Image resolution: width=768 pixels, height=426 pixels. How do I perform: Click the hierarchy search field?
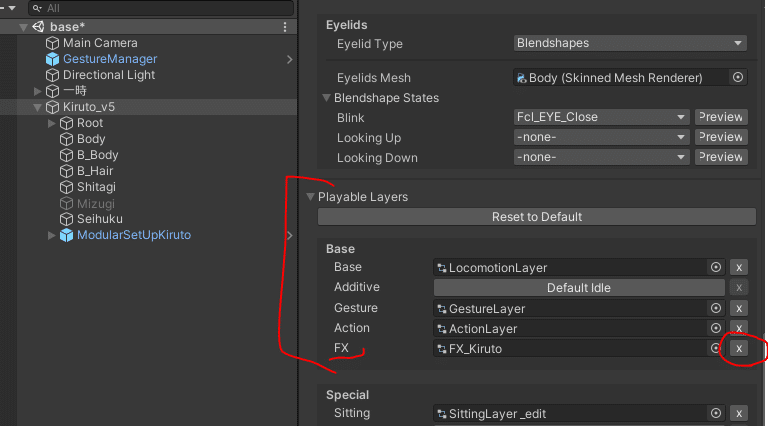click(x=161, y=8)
